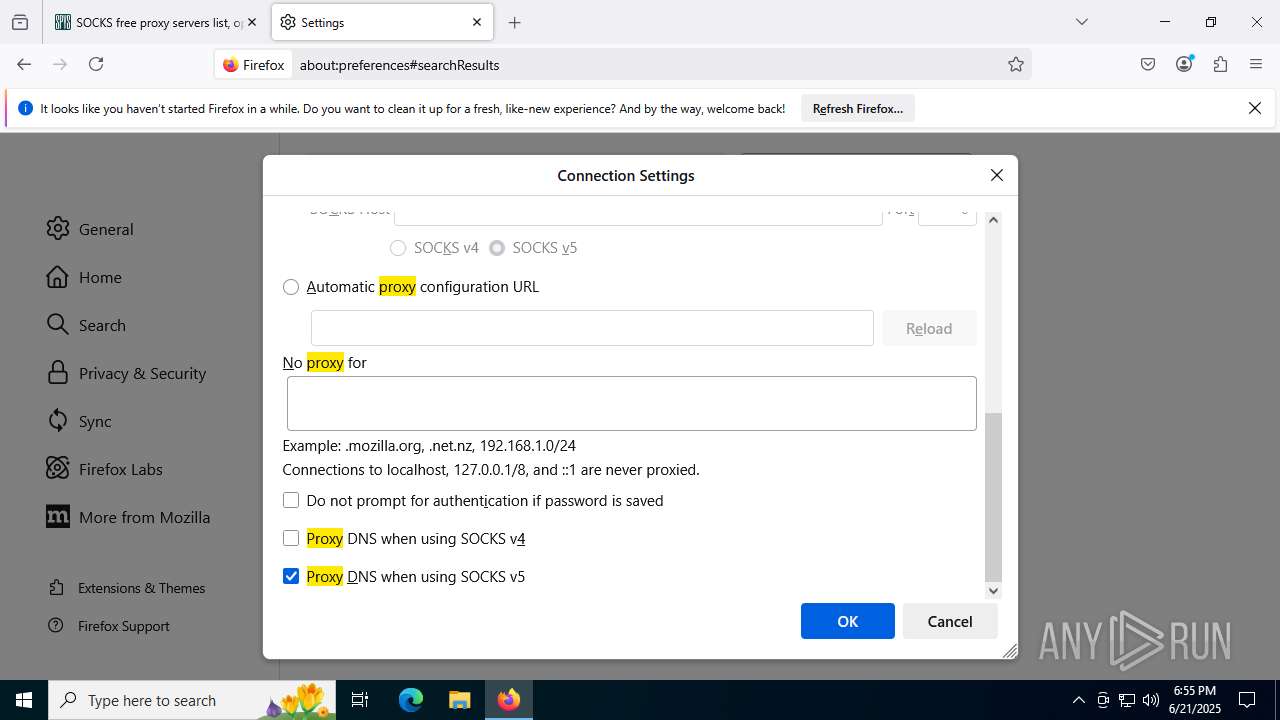Viewport: 1280px width, 720px height.
Task: Enable Proxy DNS when using SOCKS v4
Action: (x=291, y=538)
